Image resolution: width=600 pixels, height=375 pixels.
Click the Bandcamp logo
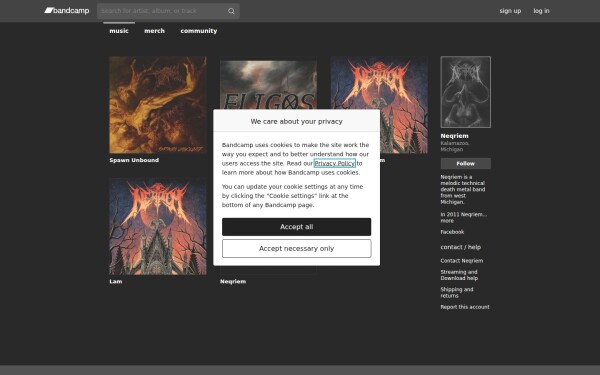(x=67, y=11)
